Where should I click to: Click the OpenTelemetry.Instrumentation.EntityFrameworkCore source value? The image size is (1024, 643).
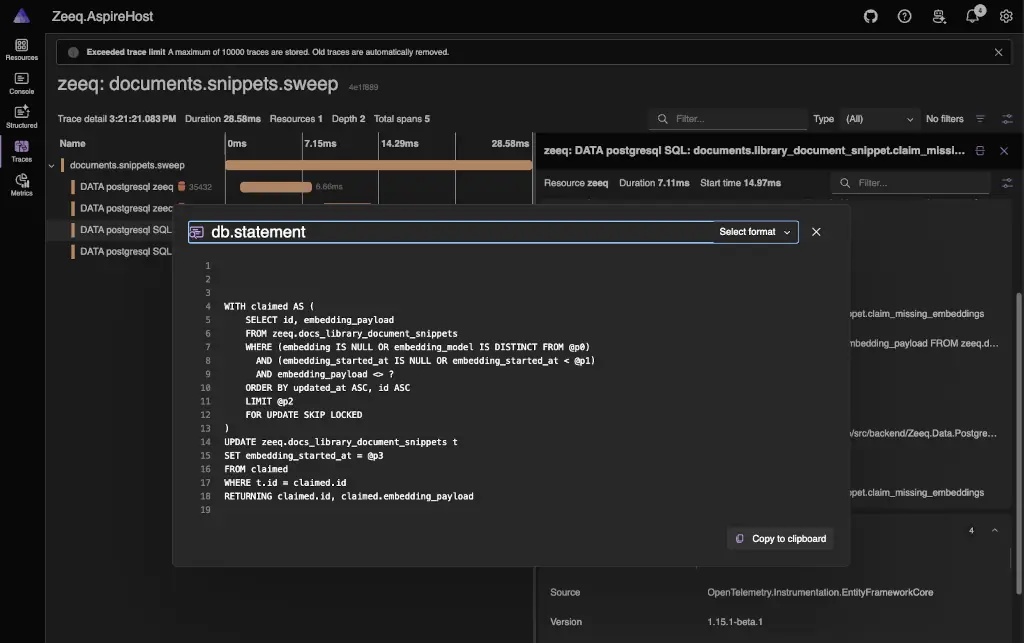pos(820,593)
